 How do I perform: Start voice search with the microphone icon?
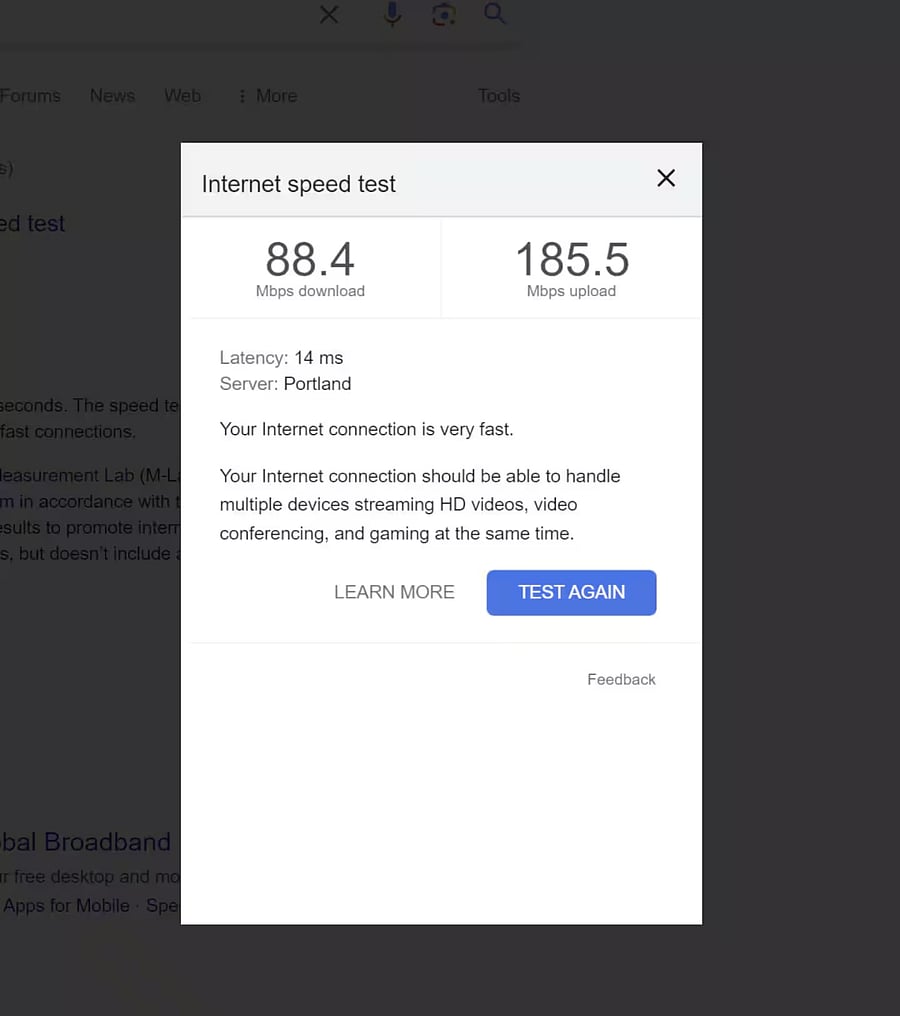pos(392,14)
